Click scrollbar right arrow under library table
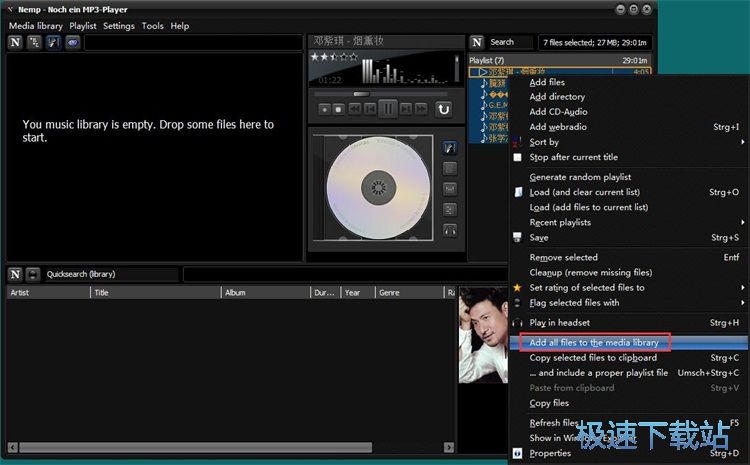The width and height of the screenshot is (750, 465). tap(449, 448)
